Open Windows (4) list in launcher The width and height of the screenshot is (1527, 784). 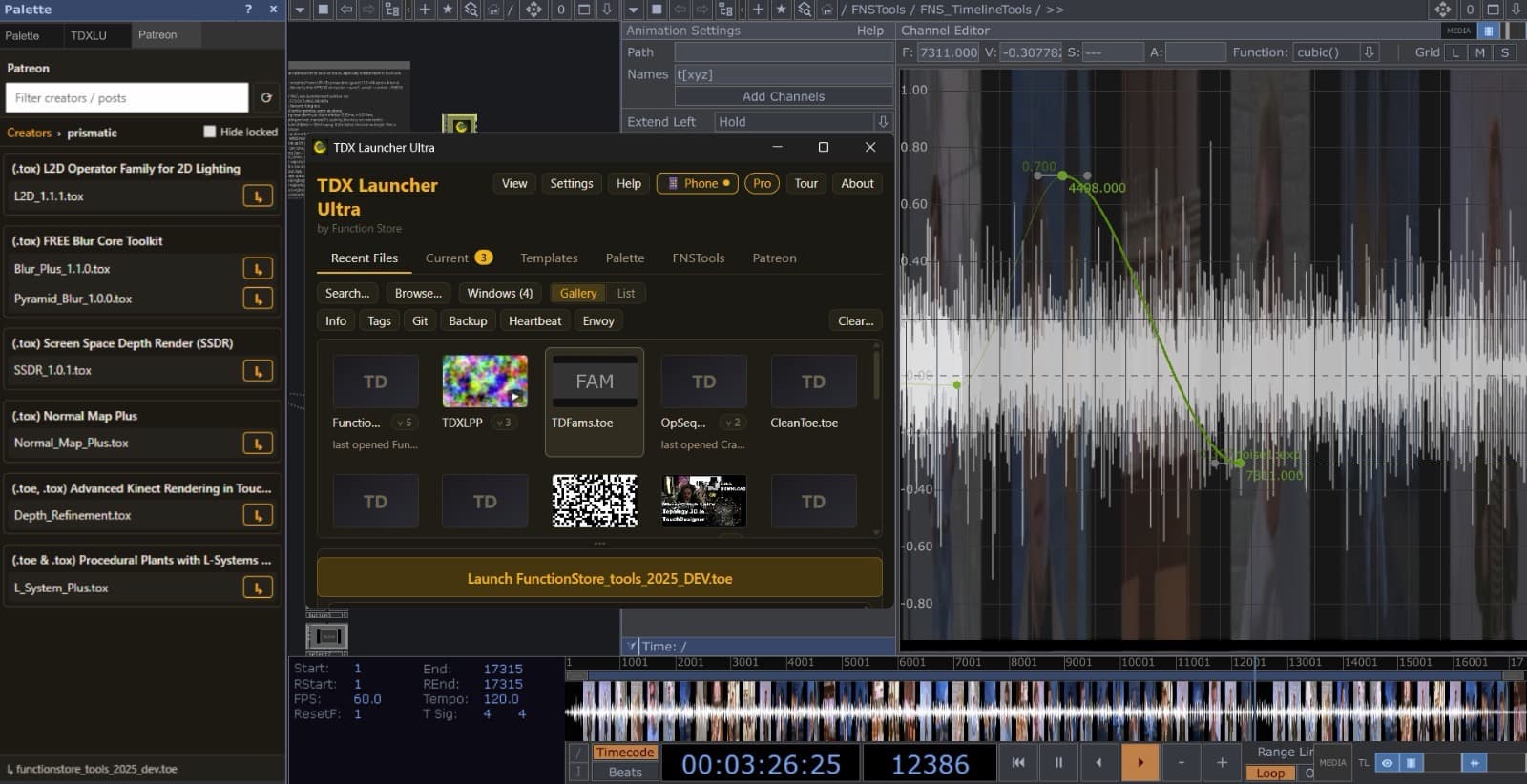[500, 293]
